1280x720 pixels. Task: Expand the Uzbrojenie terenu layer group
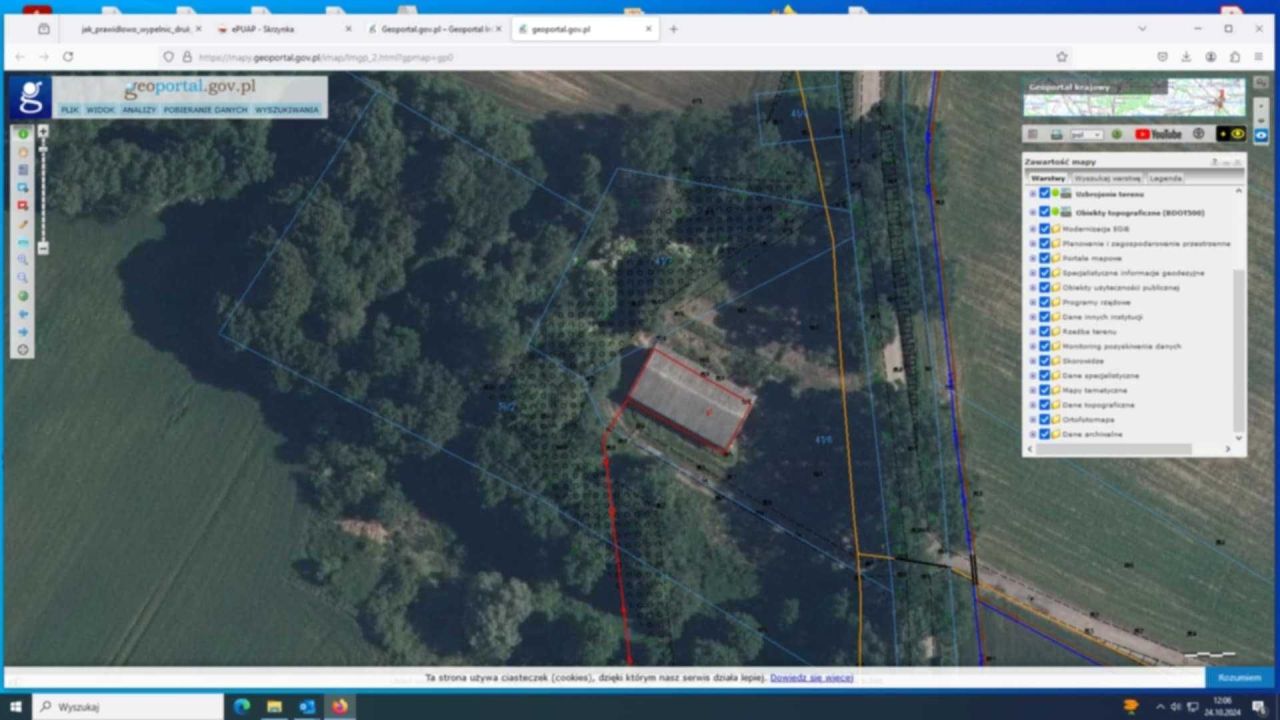(x=1033, y=194)
